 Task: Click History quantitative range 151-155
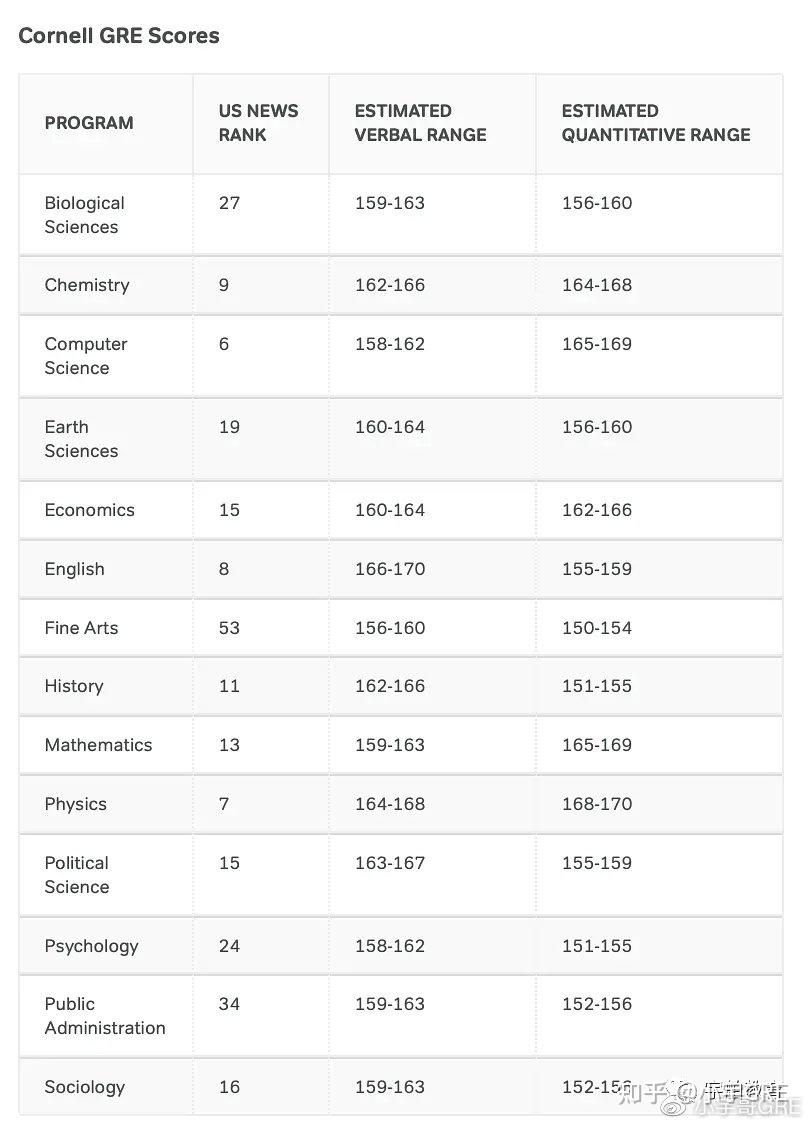(x=597, y=686)
